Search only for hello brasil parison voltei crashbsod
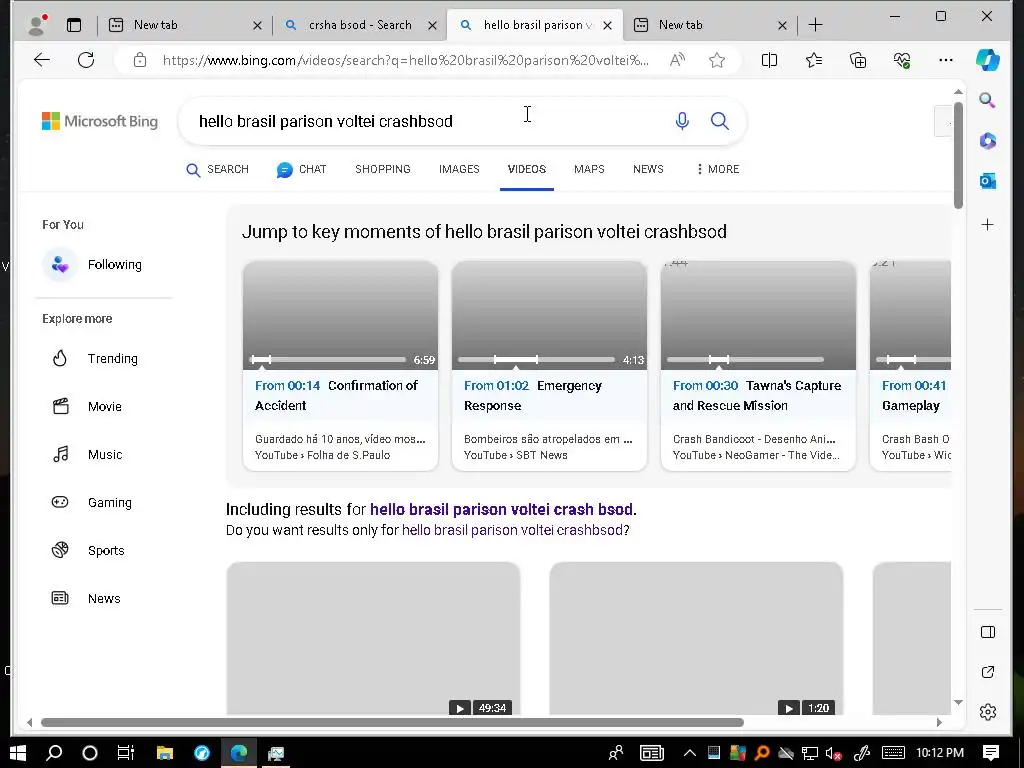Viewport: 1024px width, 768px height. [512, 530]
